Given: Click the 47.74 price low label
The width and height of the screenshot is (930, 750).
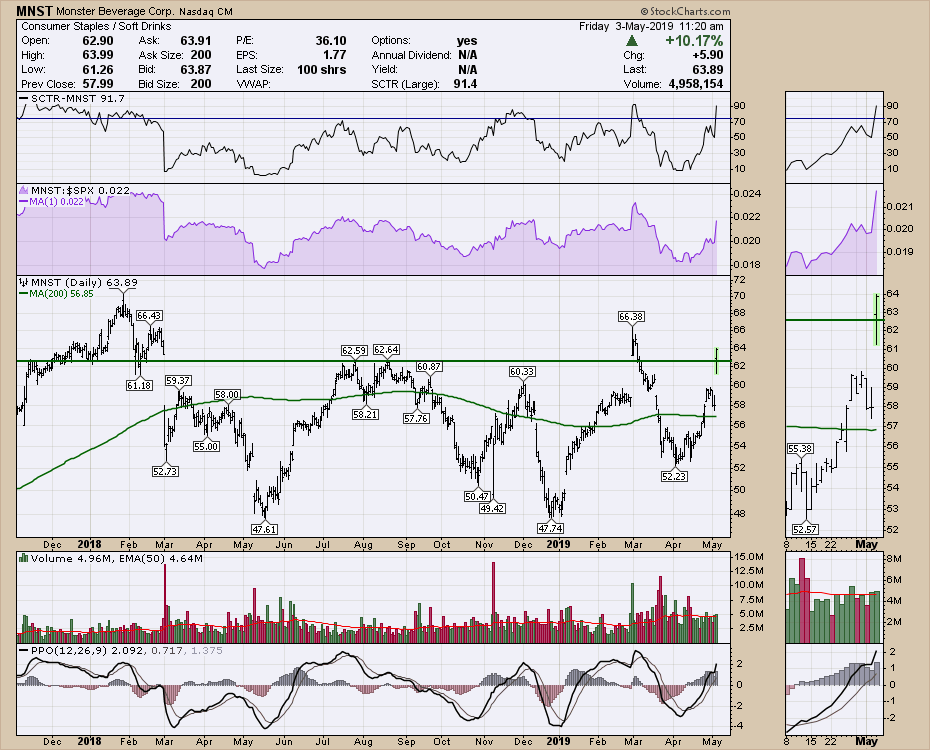Looking at the screenshot, I should coord(550,528).
